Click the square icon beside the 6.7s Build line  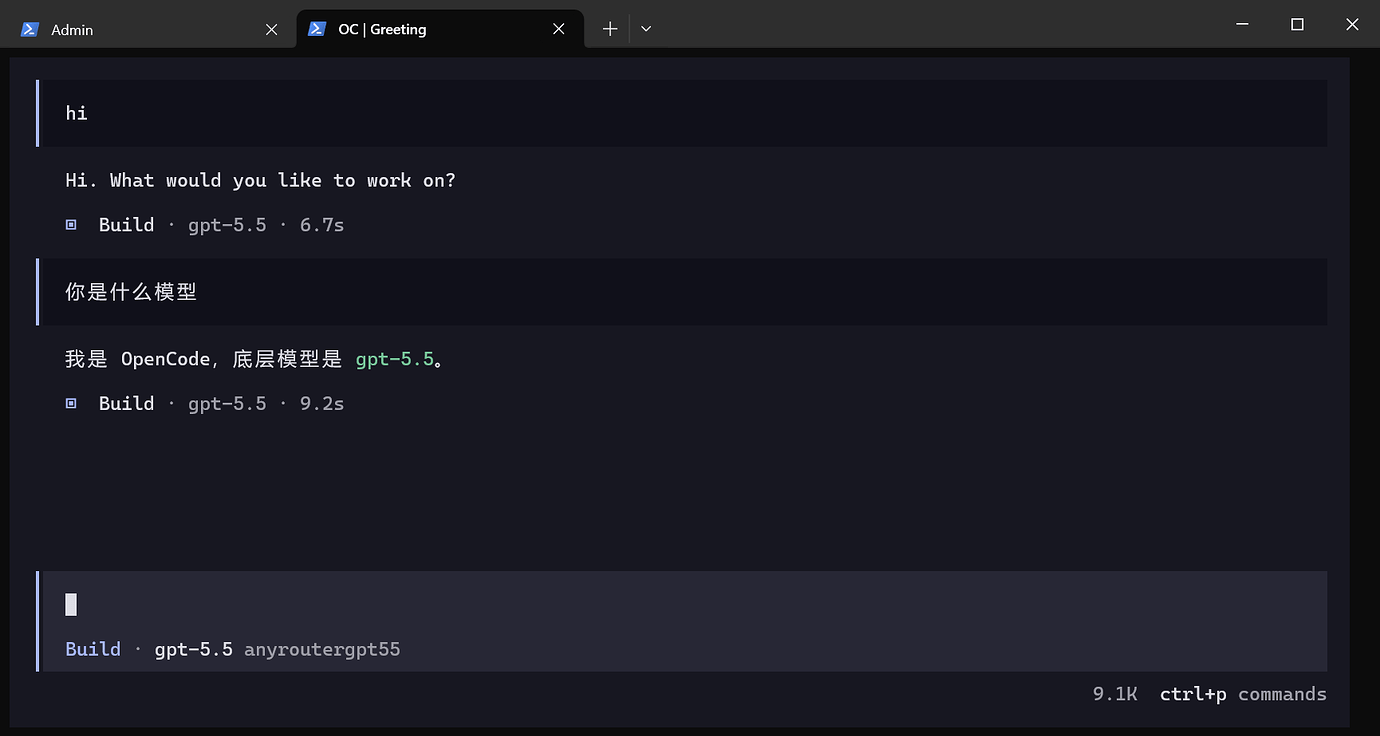(x=71, y=225)
